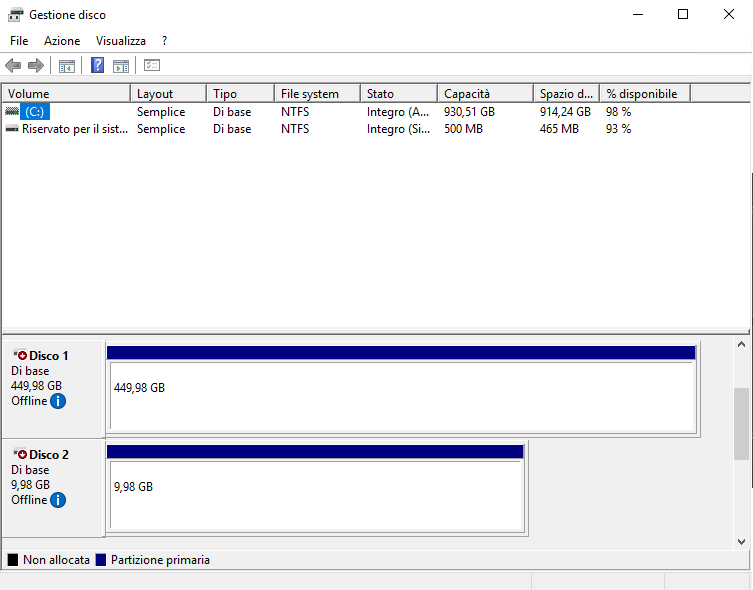This screenshot has height=590, width=753.
Task: Click the 465 MB free space cell
Action: coord(559,129)
